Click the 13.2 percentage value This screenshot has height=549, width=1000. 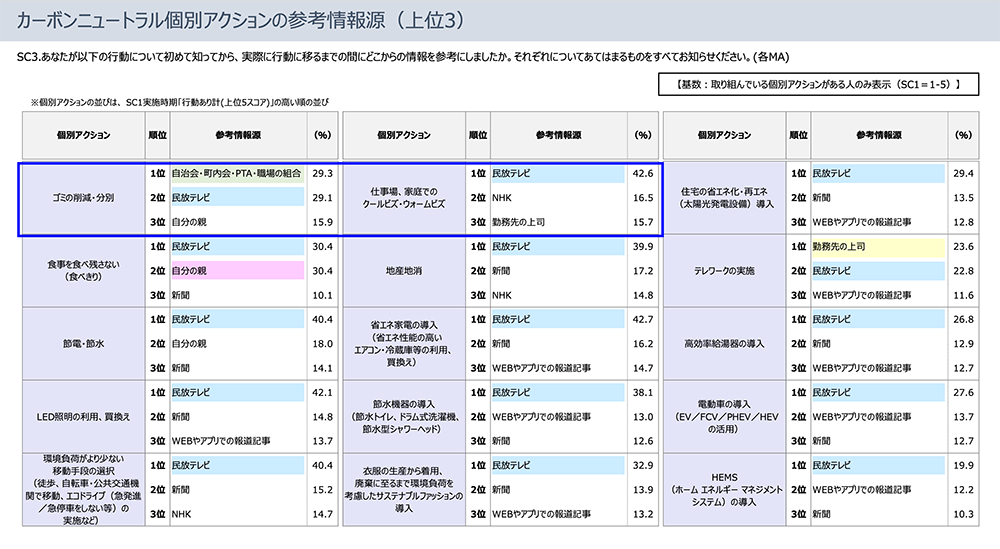click(x=643, y=514)
